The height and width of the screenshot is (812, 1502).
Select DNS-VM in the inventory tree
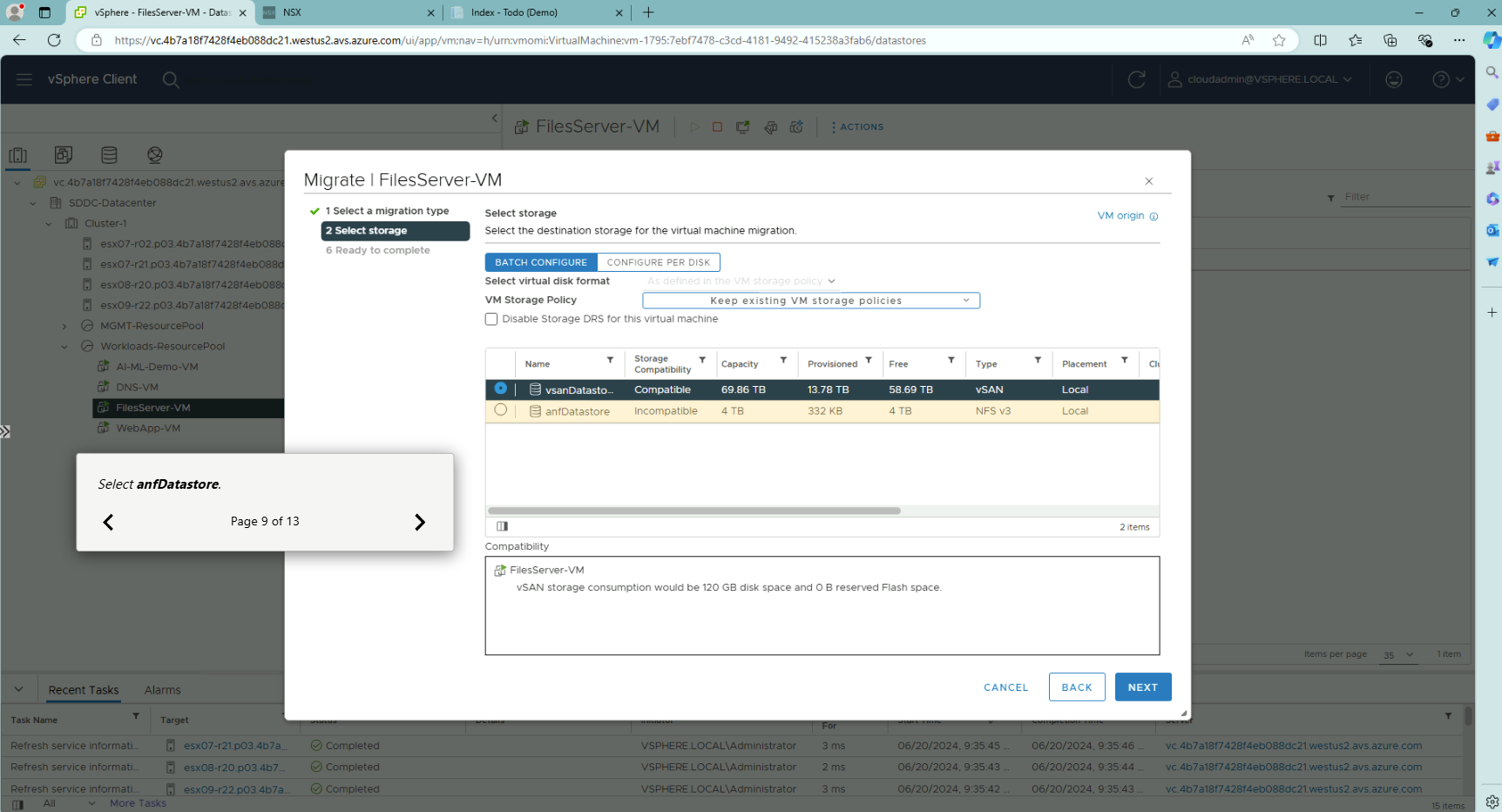click(137, 388)
